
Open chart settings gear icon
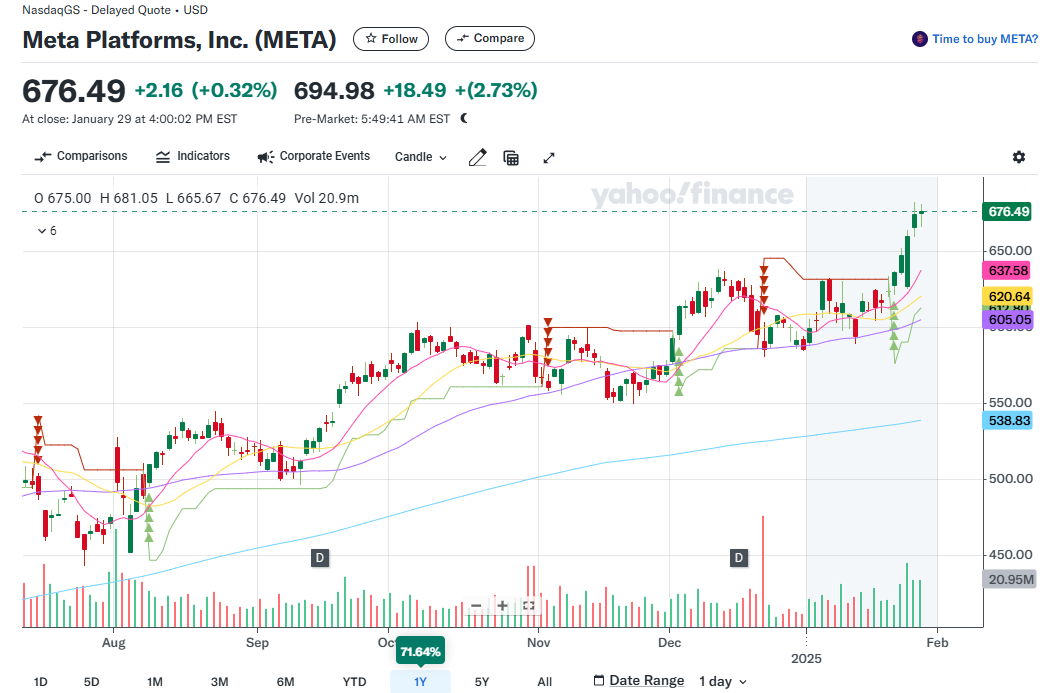1018,157
